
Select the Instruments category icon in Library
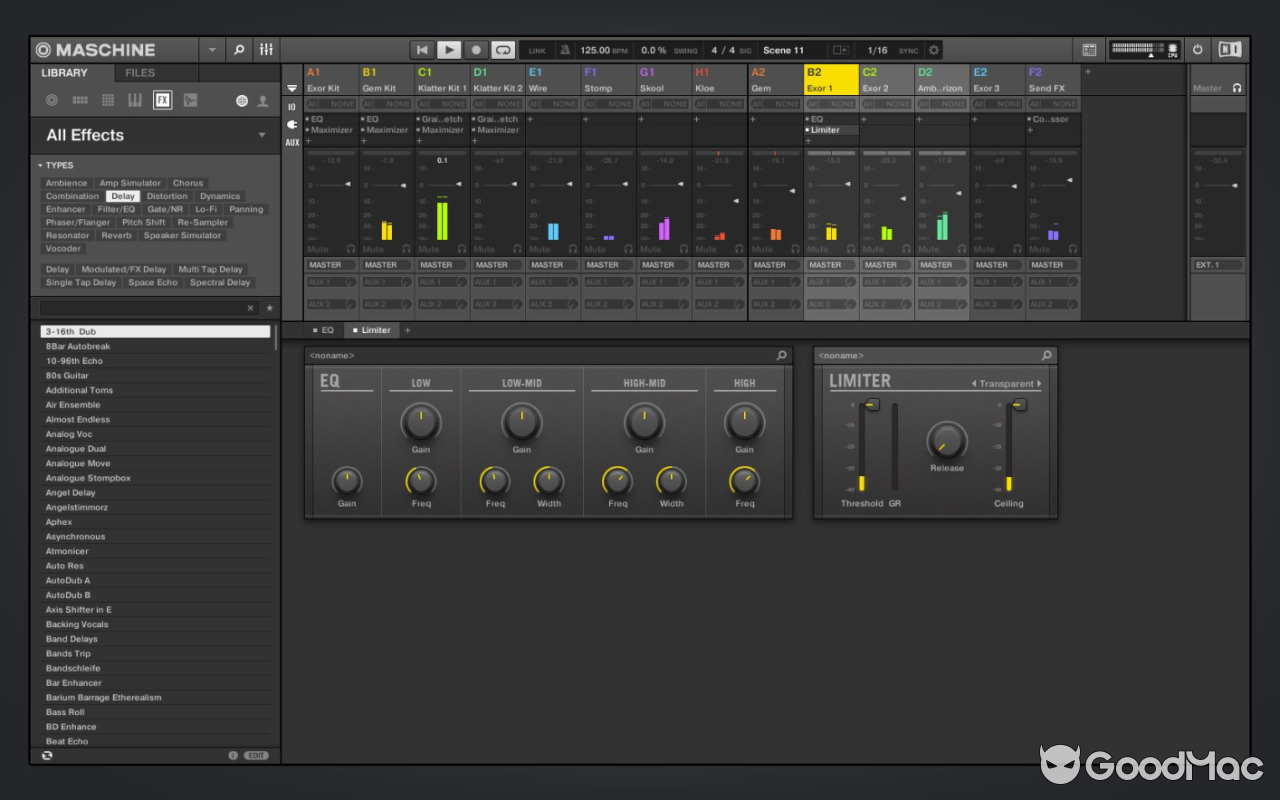pyautogui.click(x=135, y=100)
